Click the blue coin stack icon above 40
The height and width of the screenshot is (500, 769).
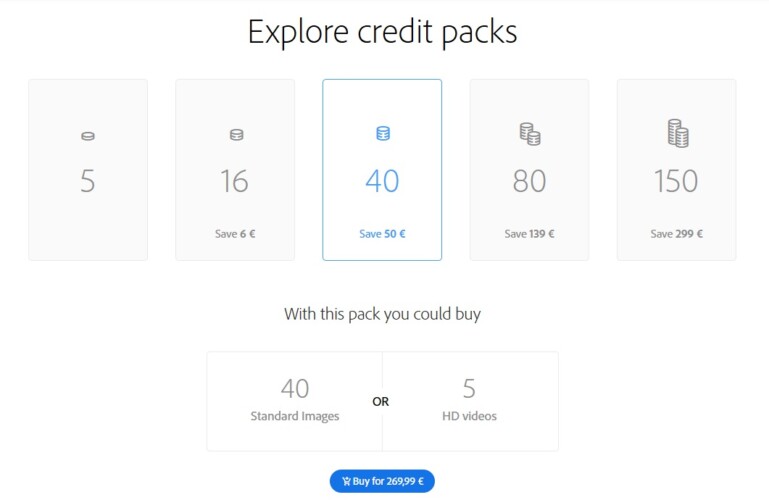tap(383, 133)
